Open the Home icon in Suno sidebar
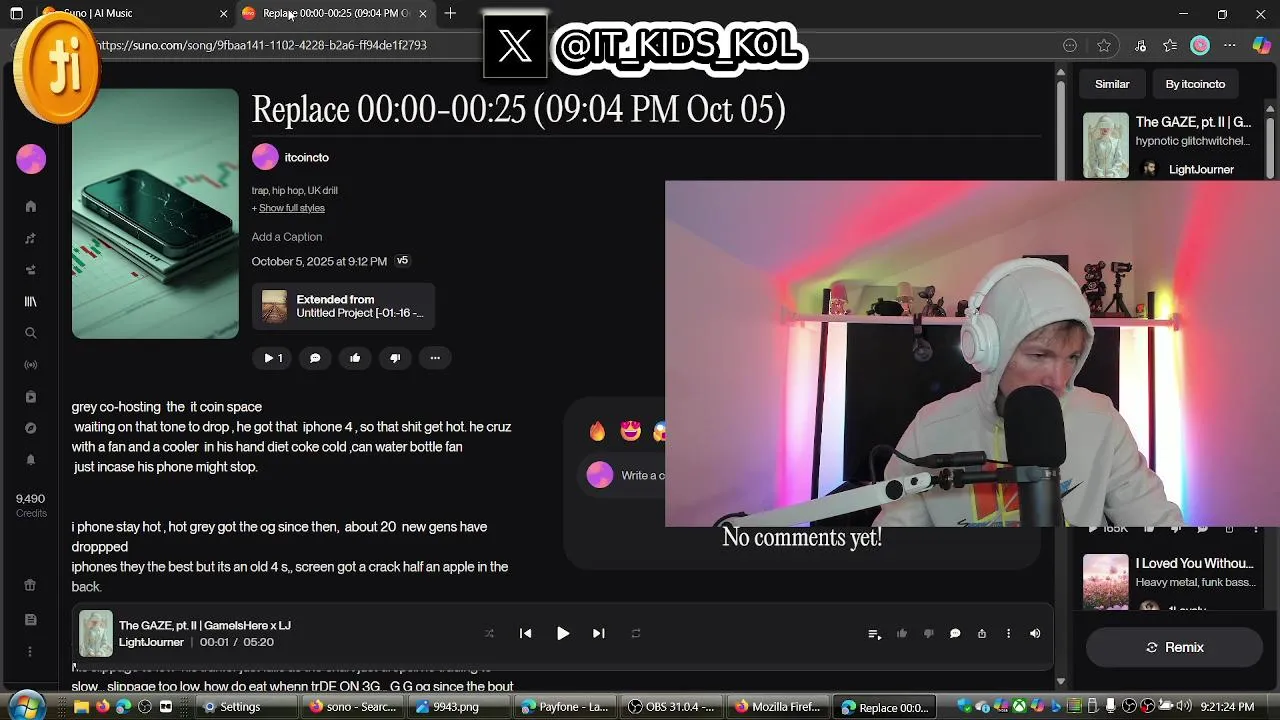 31,206
